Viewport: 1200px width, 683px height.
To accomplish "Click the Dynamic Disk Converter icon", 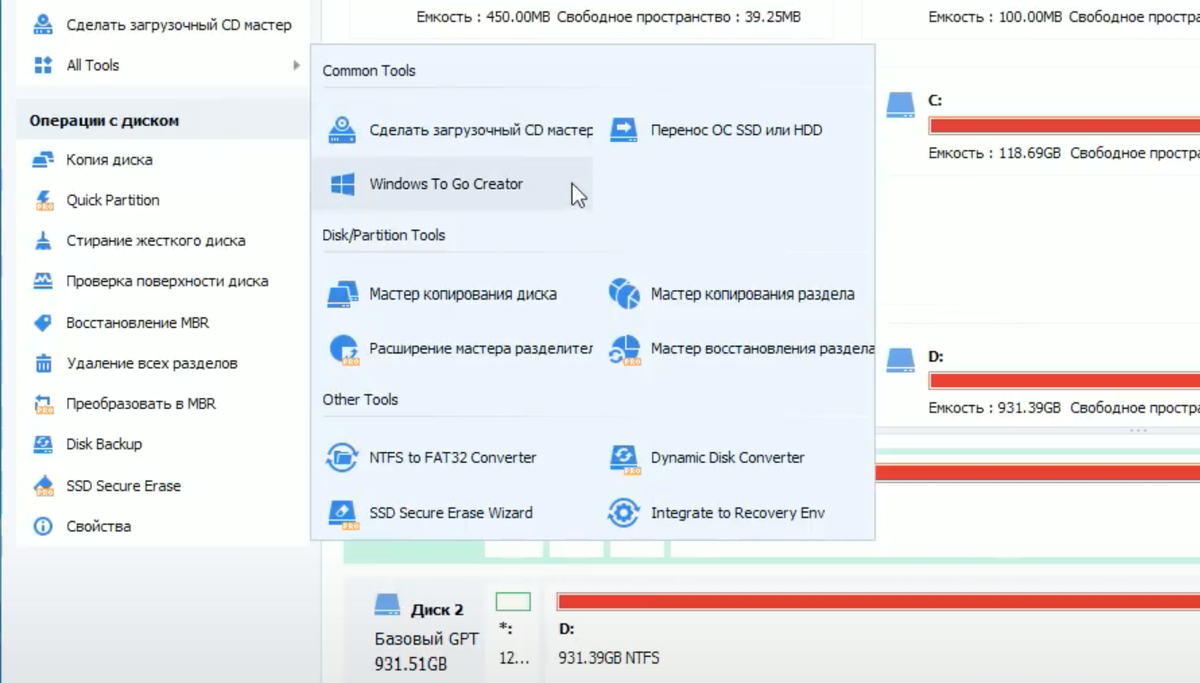I will pyautogui.click(x=624, y=458).
